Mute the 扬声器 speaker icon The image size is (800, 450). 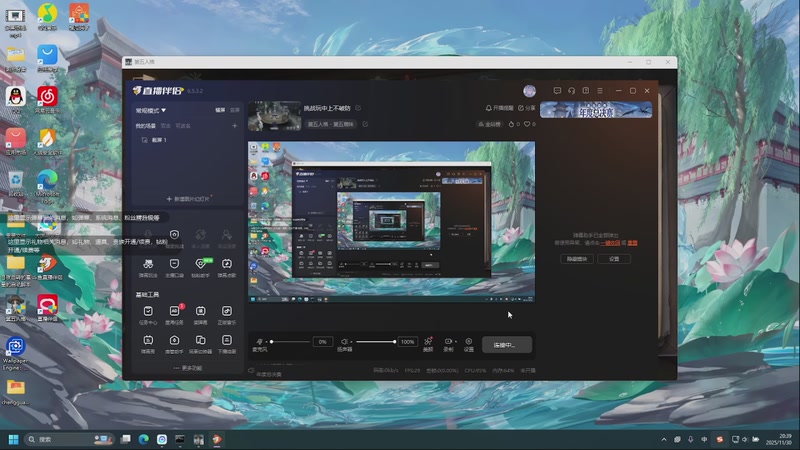pyautogui.click(x=344, y=341)
